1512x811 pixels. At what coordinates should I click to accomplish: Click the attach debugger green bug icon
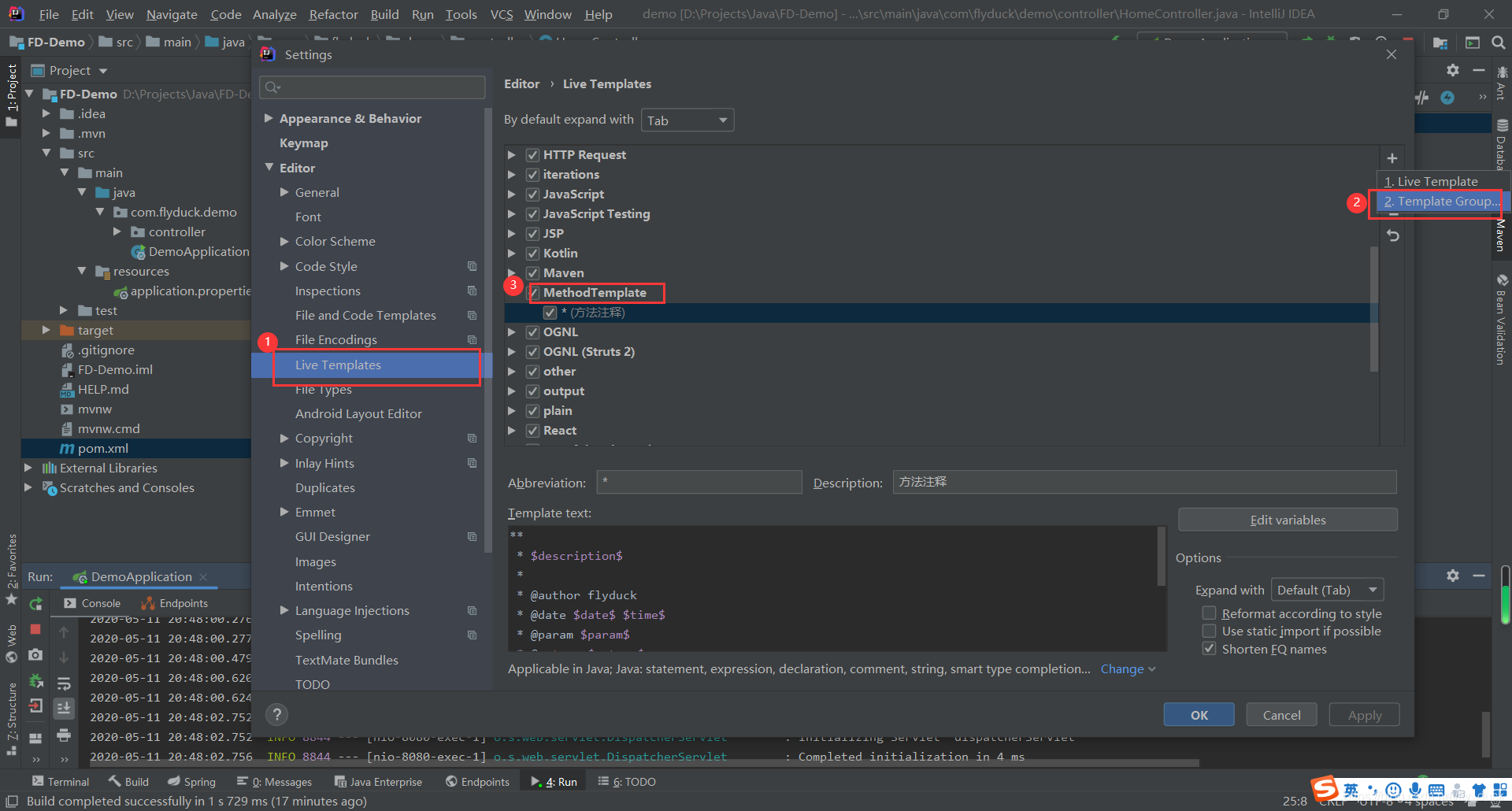coord(35,681)
